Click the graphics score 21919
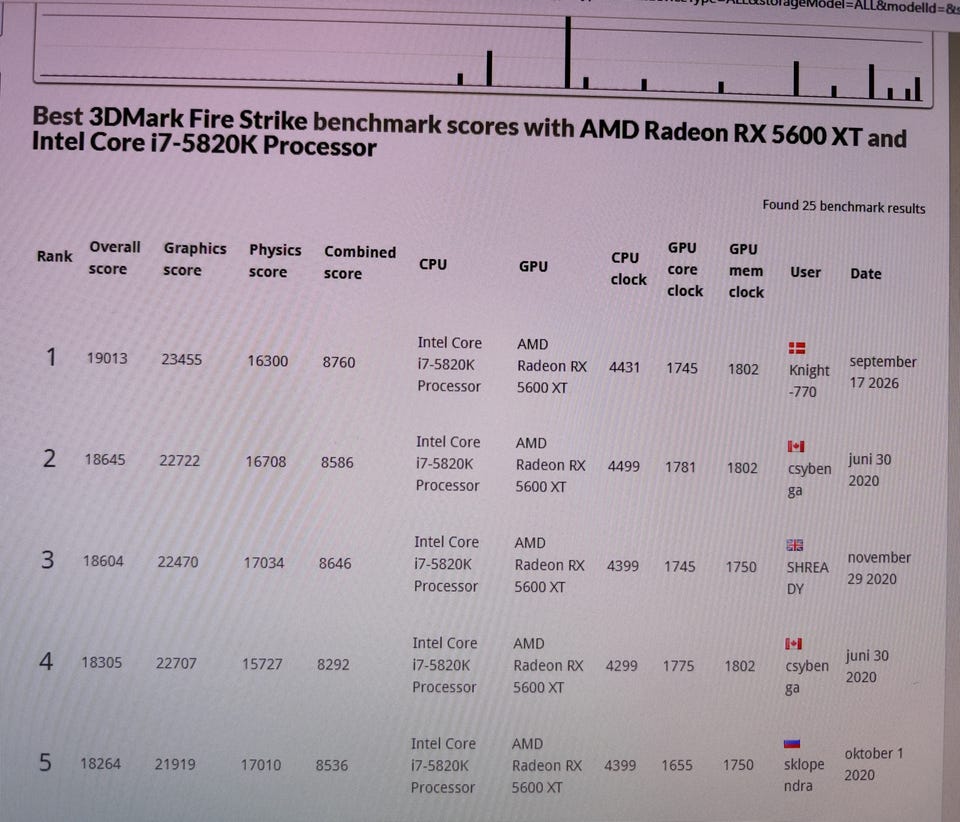960x822 pixels. click(x=175, y=764)
